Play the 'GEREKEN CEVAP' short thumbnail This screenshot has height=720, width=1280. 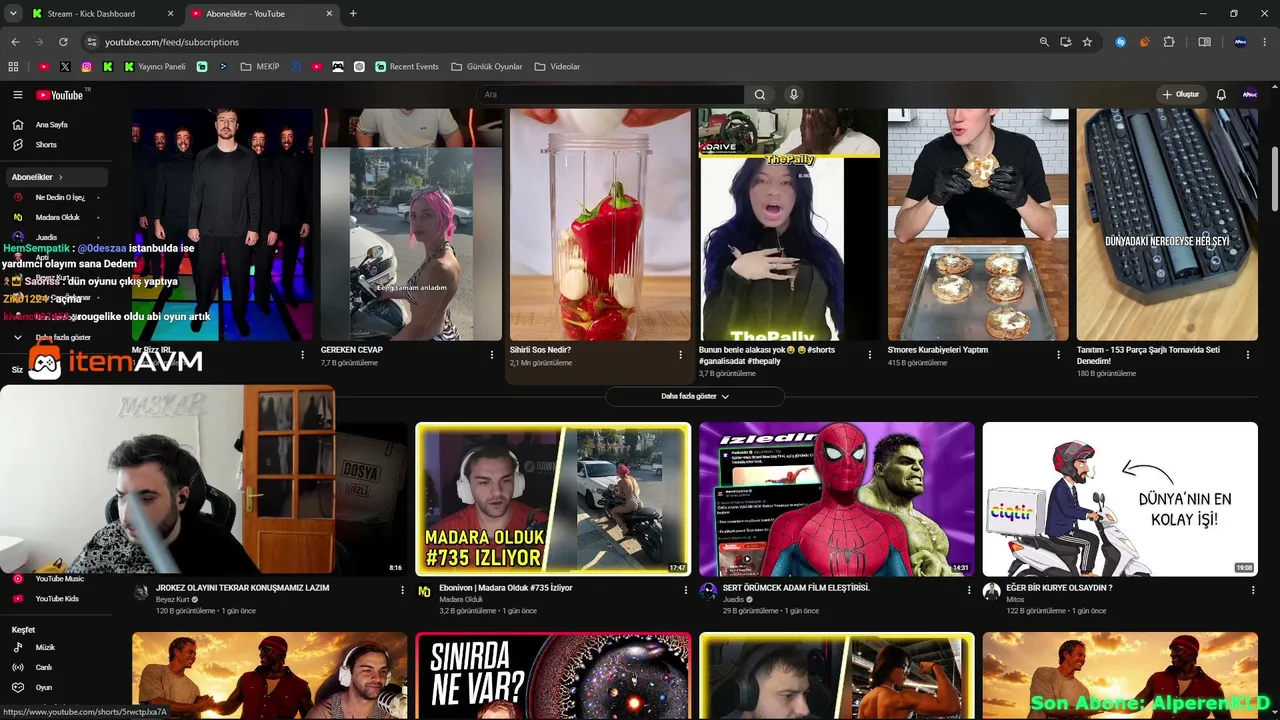pos(411,225)
